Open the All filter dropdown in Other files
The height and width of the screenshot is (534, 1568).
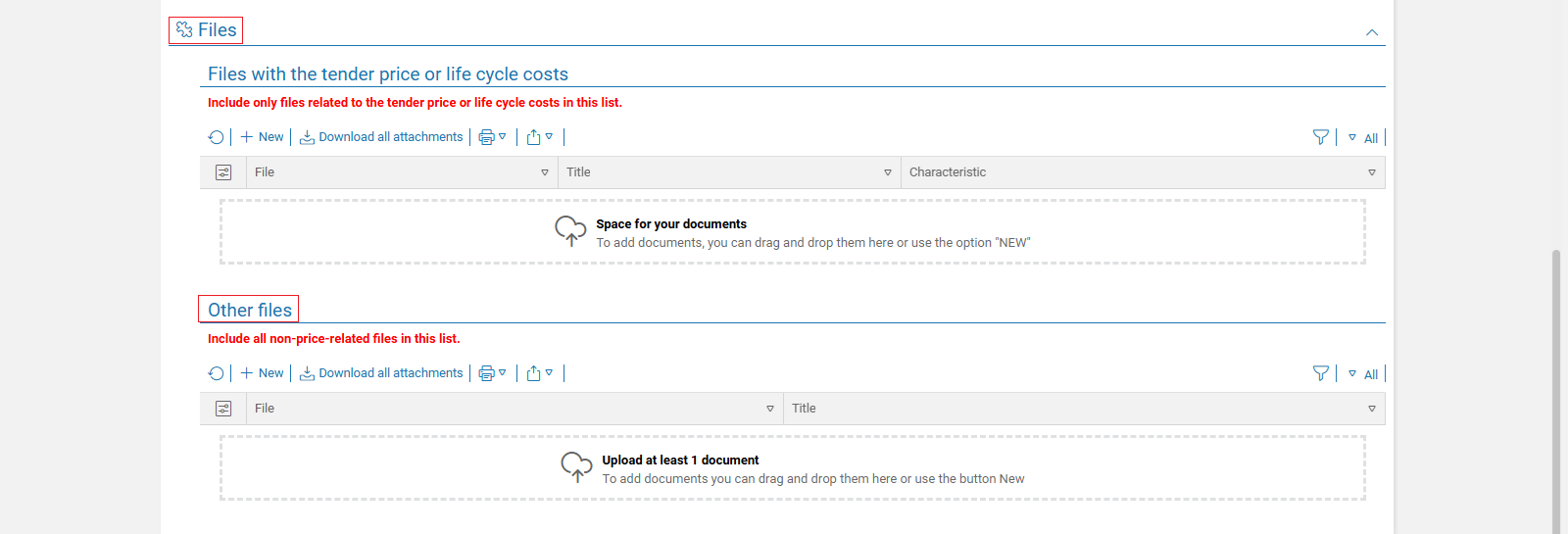click(x=1363, y=374)
